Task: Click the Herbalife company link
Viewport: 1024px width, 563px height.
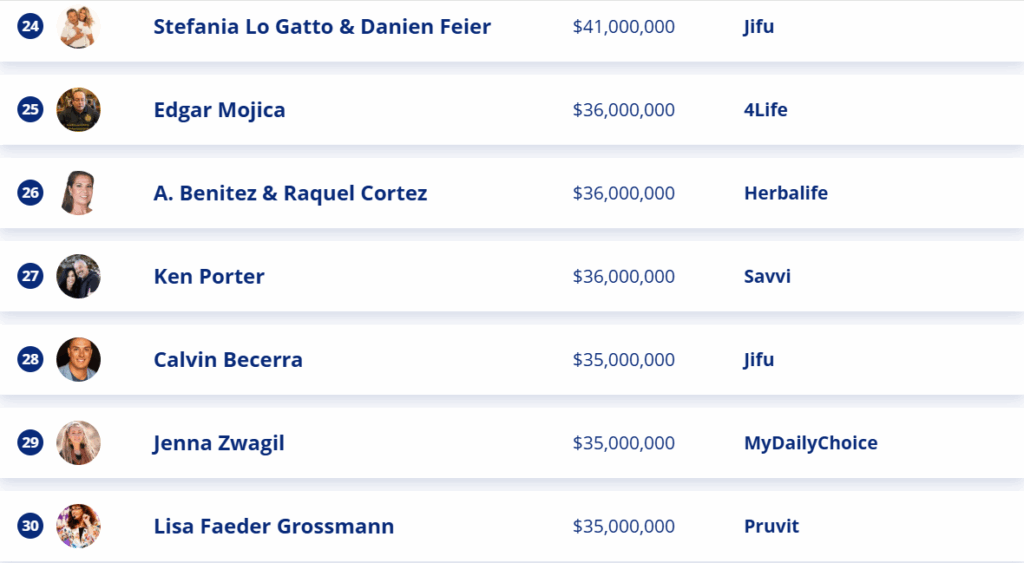Action: 786,193
